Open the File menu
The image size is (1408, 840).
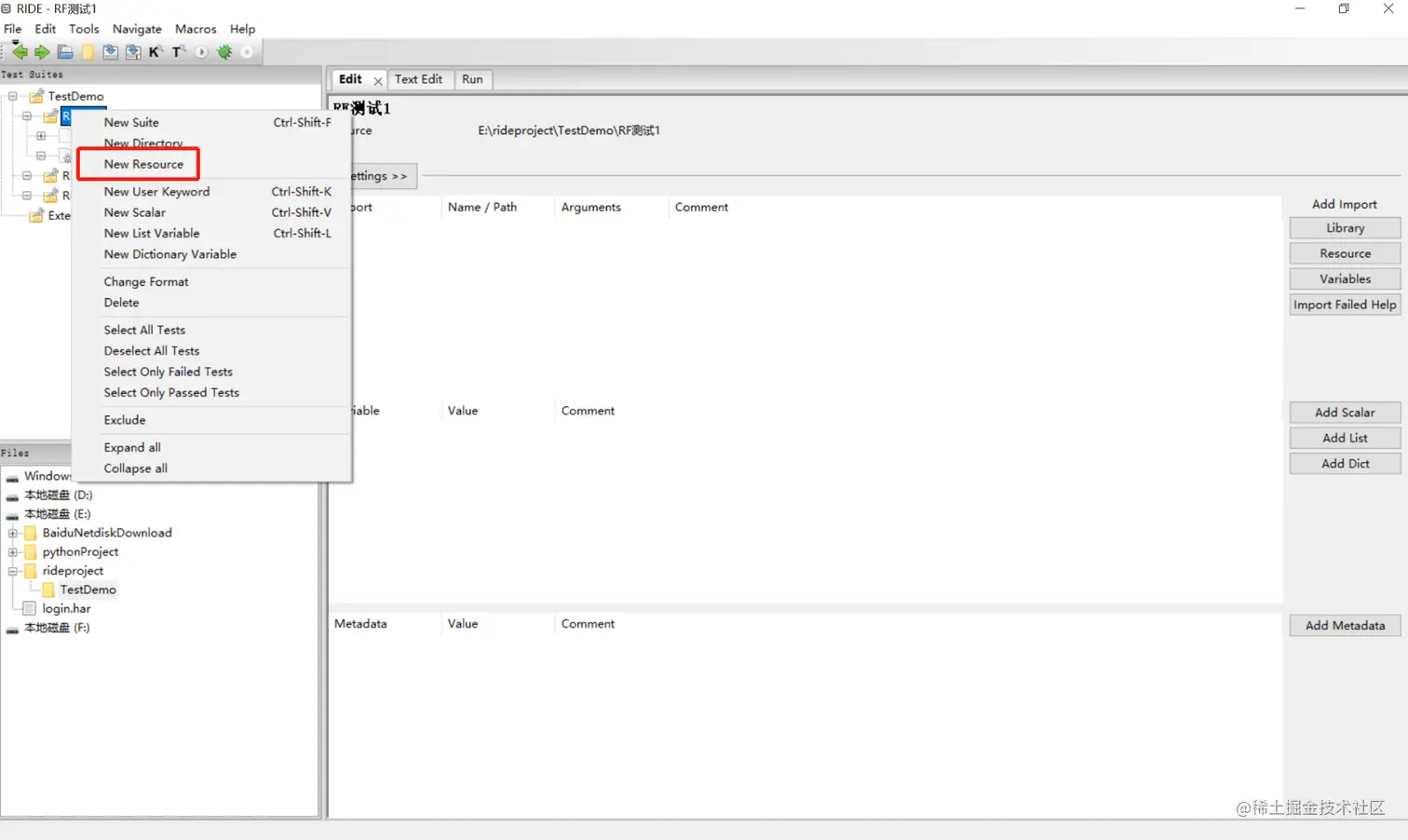click(13, 29)
